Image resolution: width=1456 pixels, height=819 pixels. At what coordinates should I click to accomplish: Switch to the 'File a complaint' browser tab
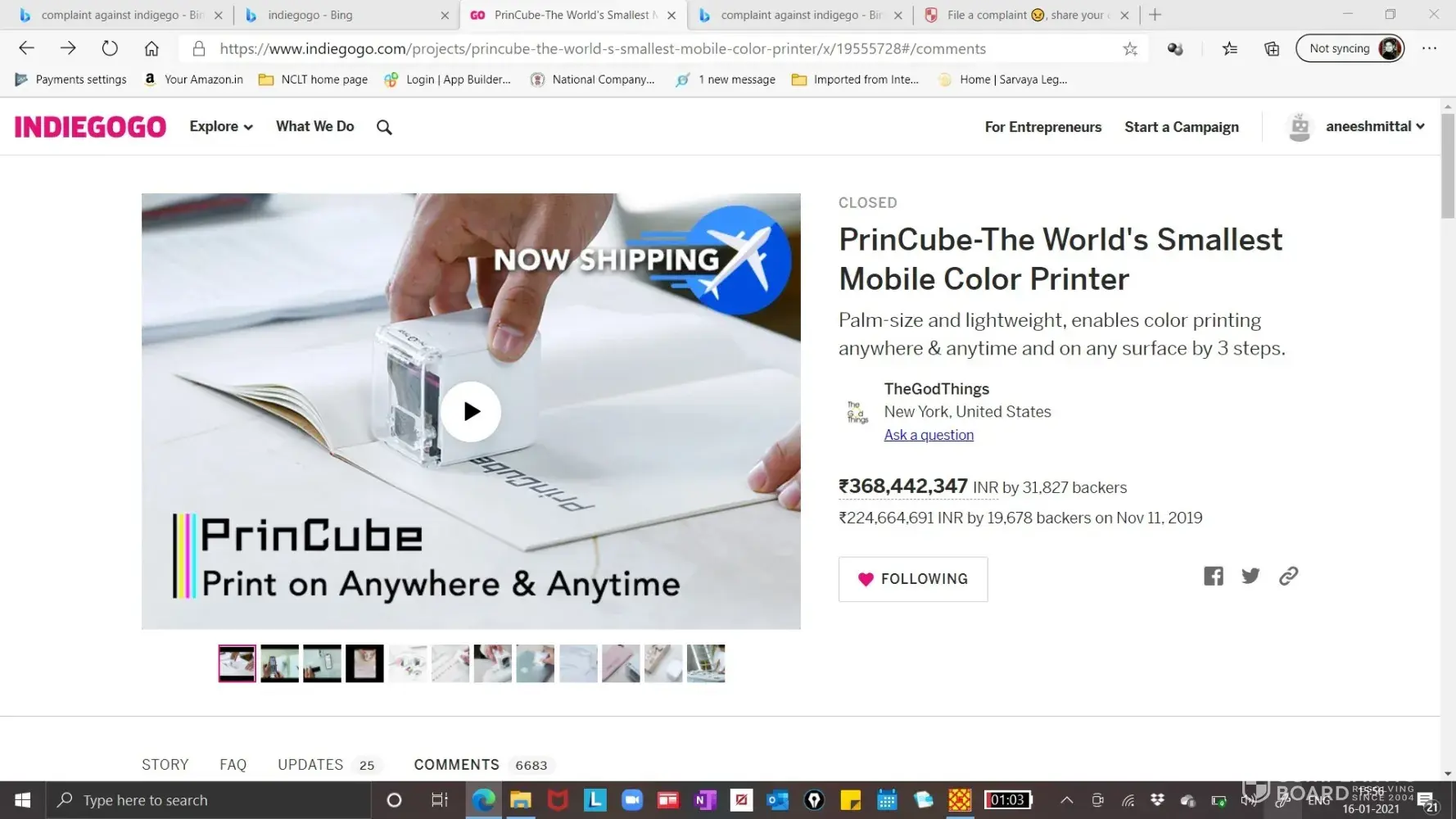[1027, 15]
